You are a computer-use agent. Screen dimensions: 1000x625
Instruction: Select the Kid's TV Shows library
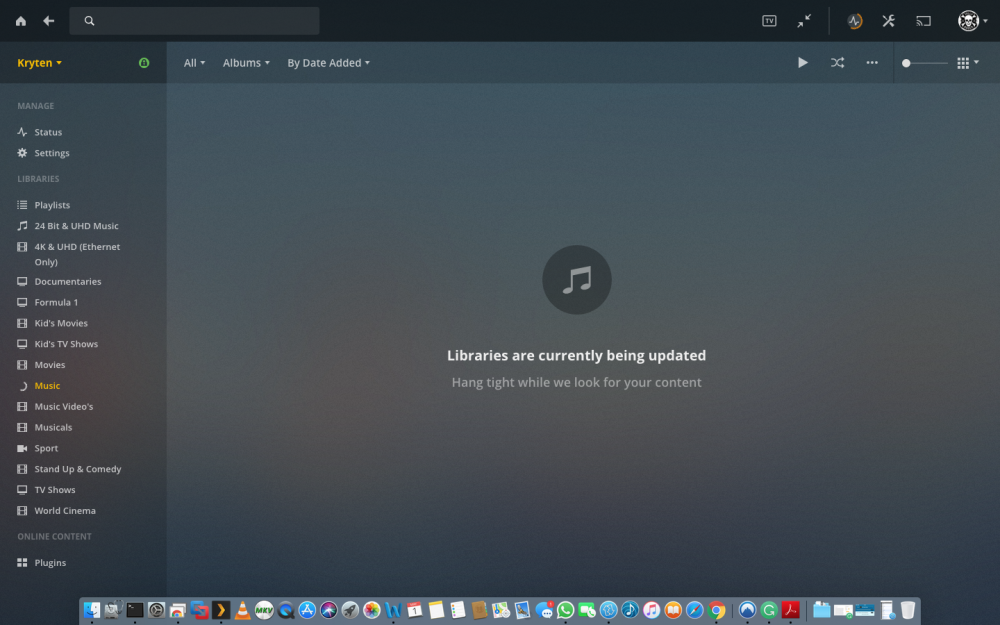(66, 344)
